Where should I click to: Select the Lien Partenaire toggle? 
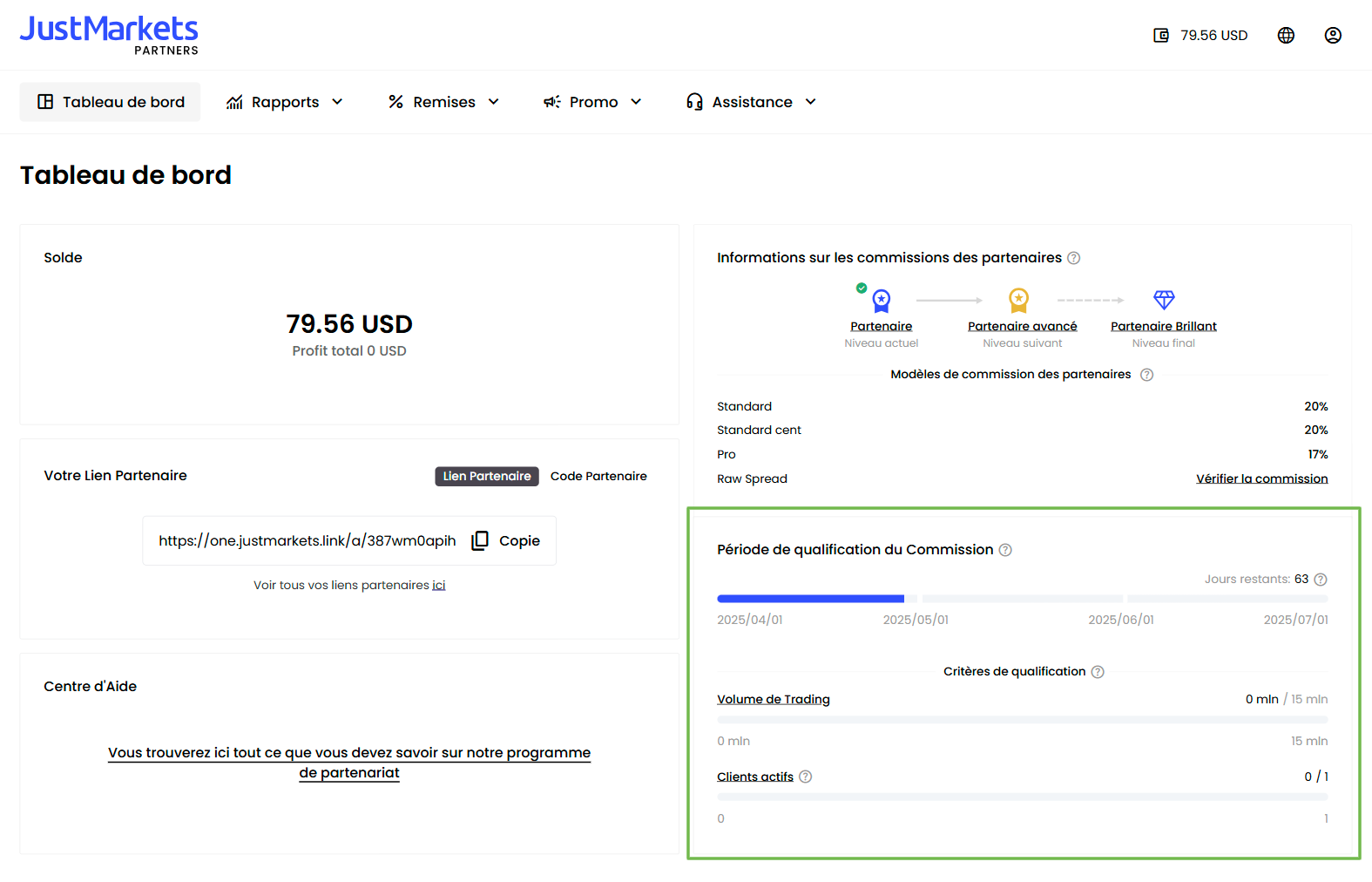(487, 476)
